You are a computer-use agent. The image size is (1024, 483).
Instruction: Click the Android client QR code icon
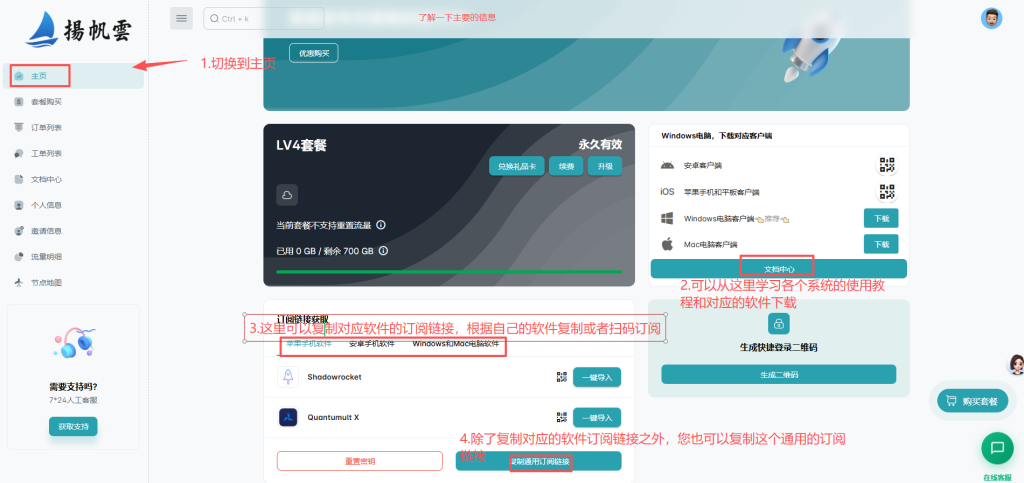pos(886,165)
